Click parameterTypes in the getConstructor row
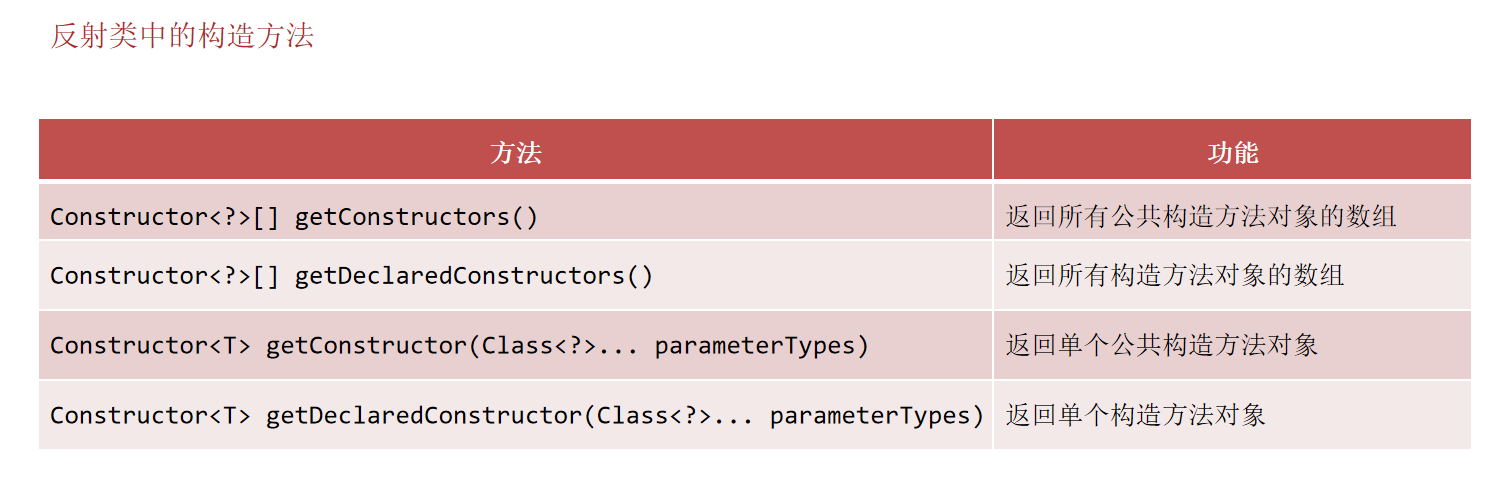The height and width of the screenshot is (495, 1500). click(x=762, y=346)
